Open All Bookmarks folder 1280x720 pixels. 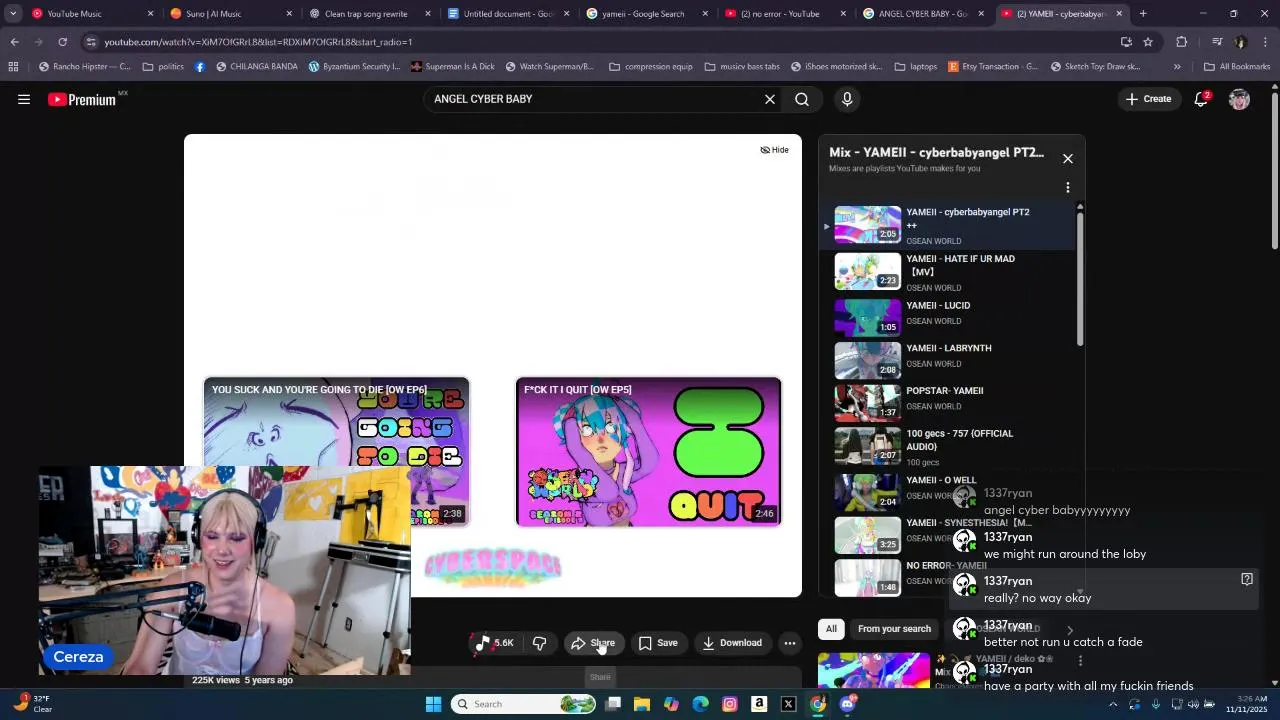click(x=1237, y=67)
